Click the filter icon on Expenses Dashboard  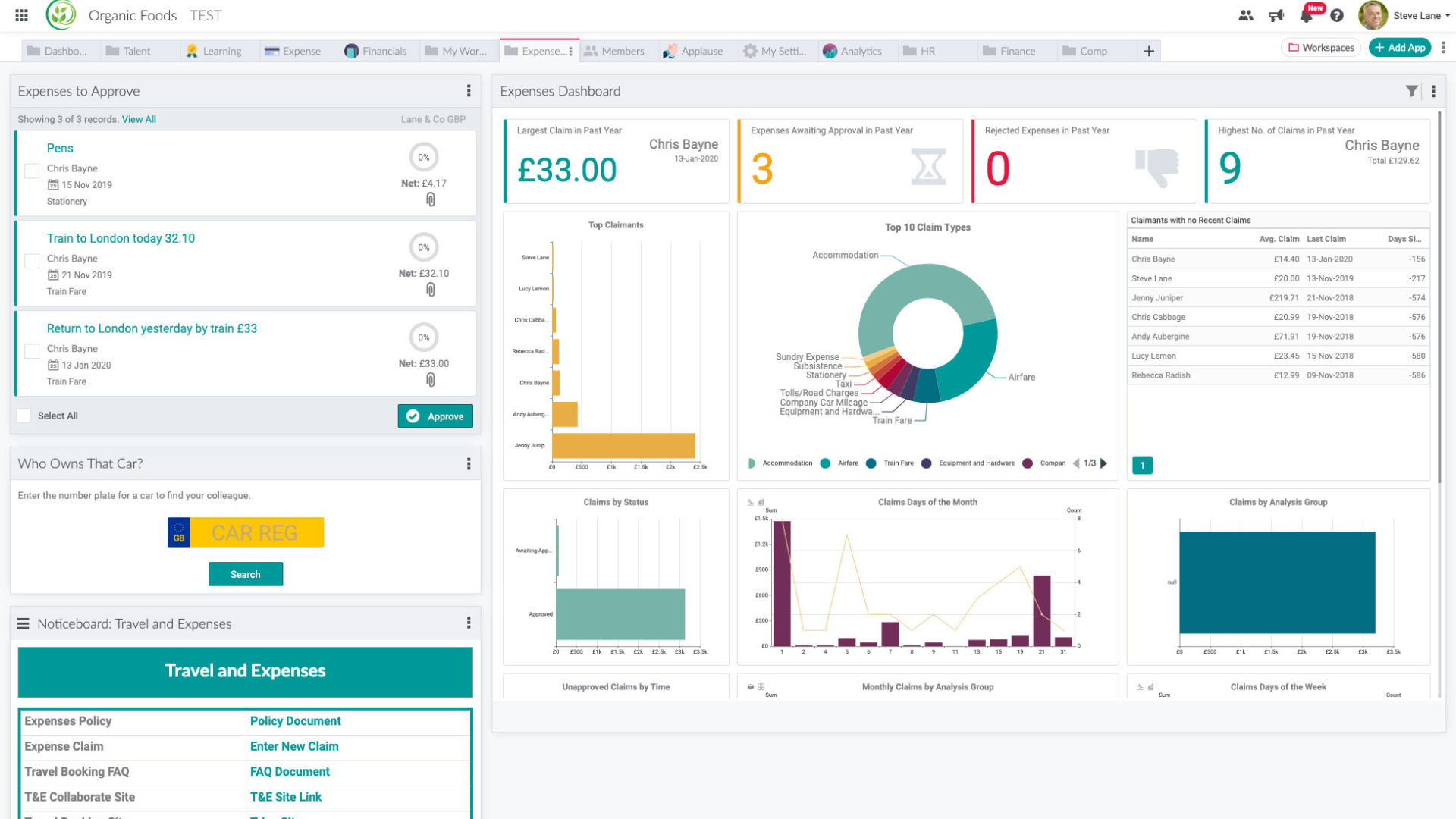click(1412, 90)
